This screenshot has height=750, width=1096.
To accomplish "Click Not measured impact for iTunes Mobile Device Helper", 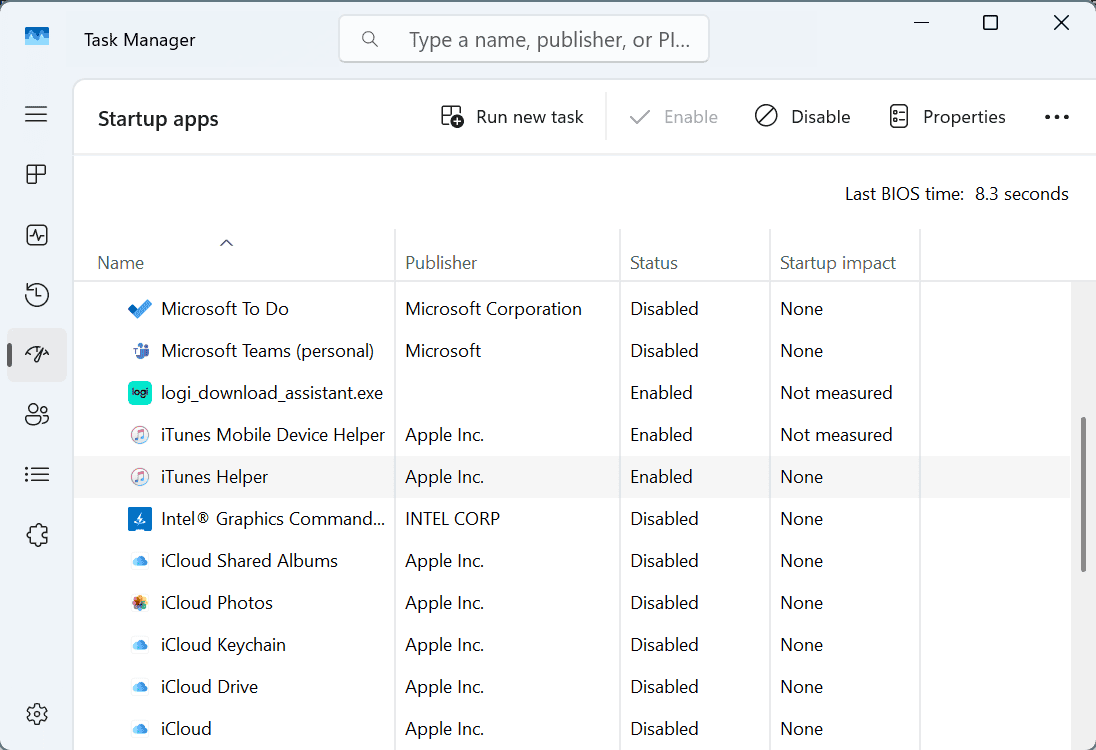I will [836, 435].
